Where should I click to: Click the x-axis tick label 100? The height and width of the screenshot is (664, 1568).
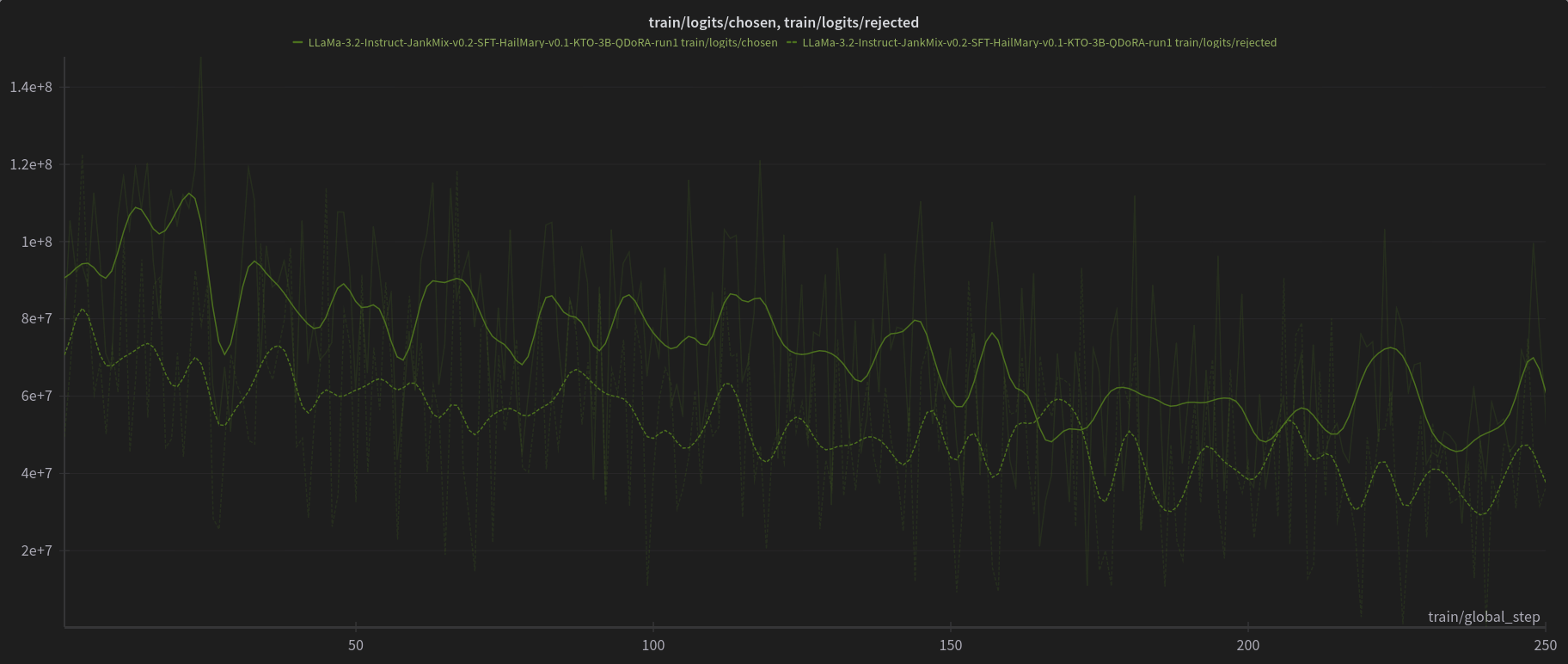pos(653,645)
